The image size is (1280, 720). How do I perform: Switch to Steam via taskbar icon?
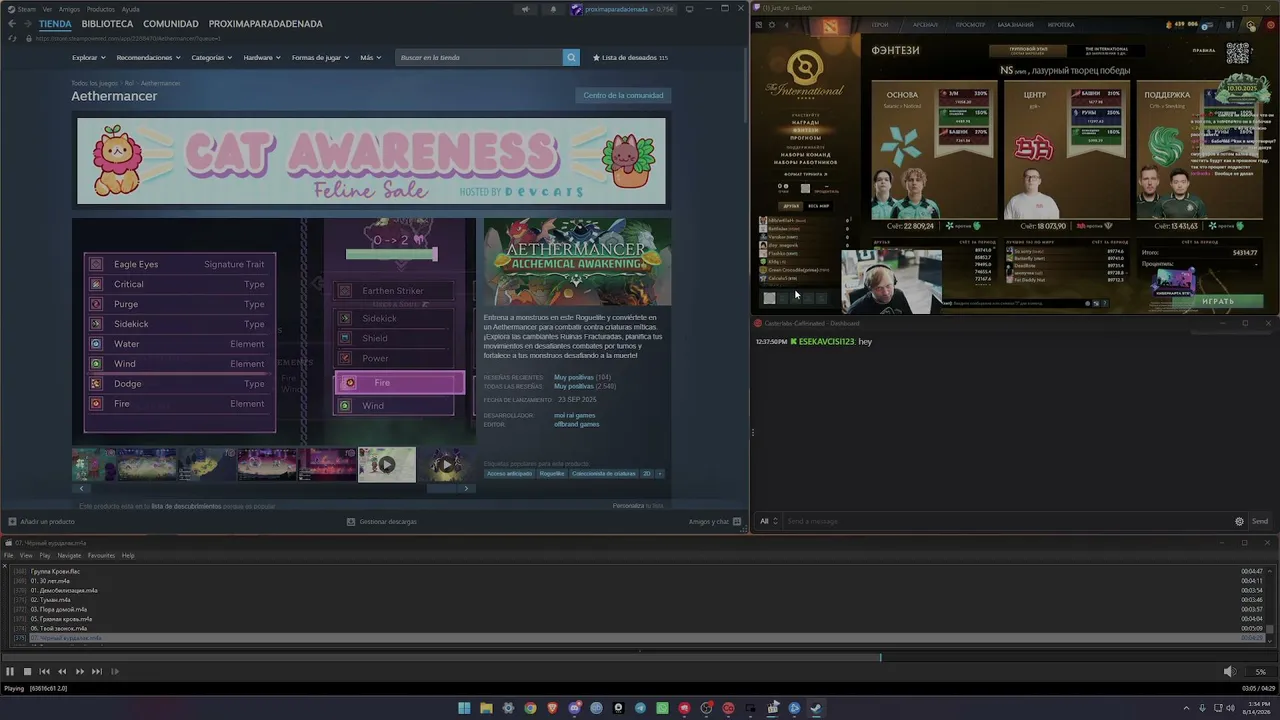tap(816, 708)
